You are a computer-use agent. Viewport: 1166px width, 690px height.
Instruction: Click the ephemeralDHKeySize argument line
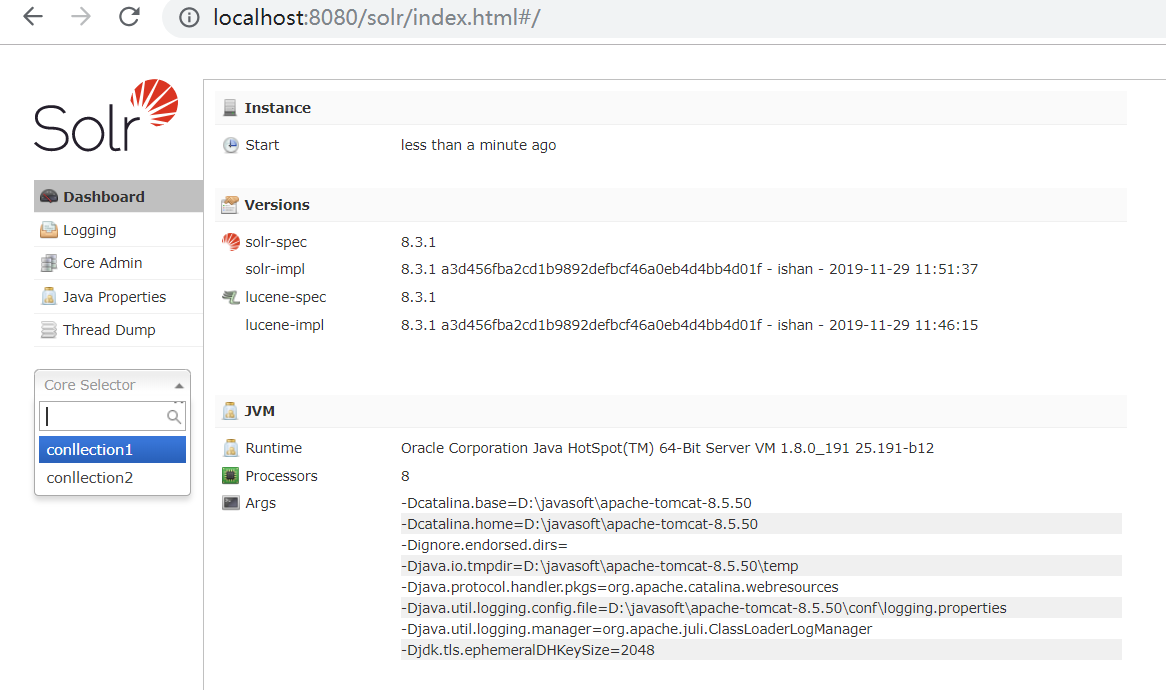761,650
